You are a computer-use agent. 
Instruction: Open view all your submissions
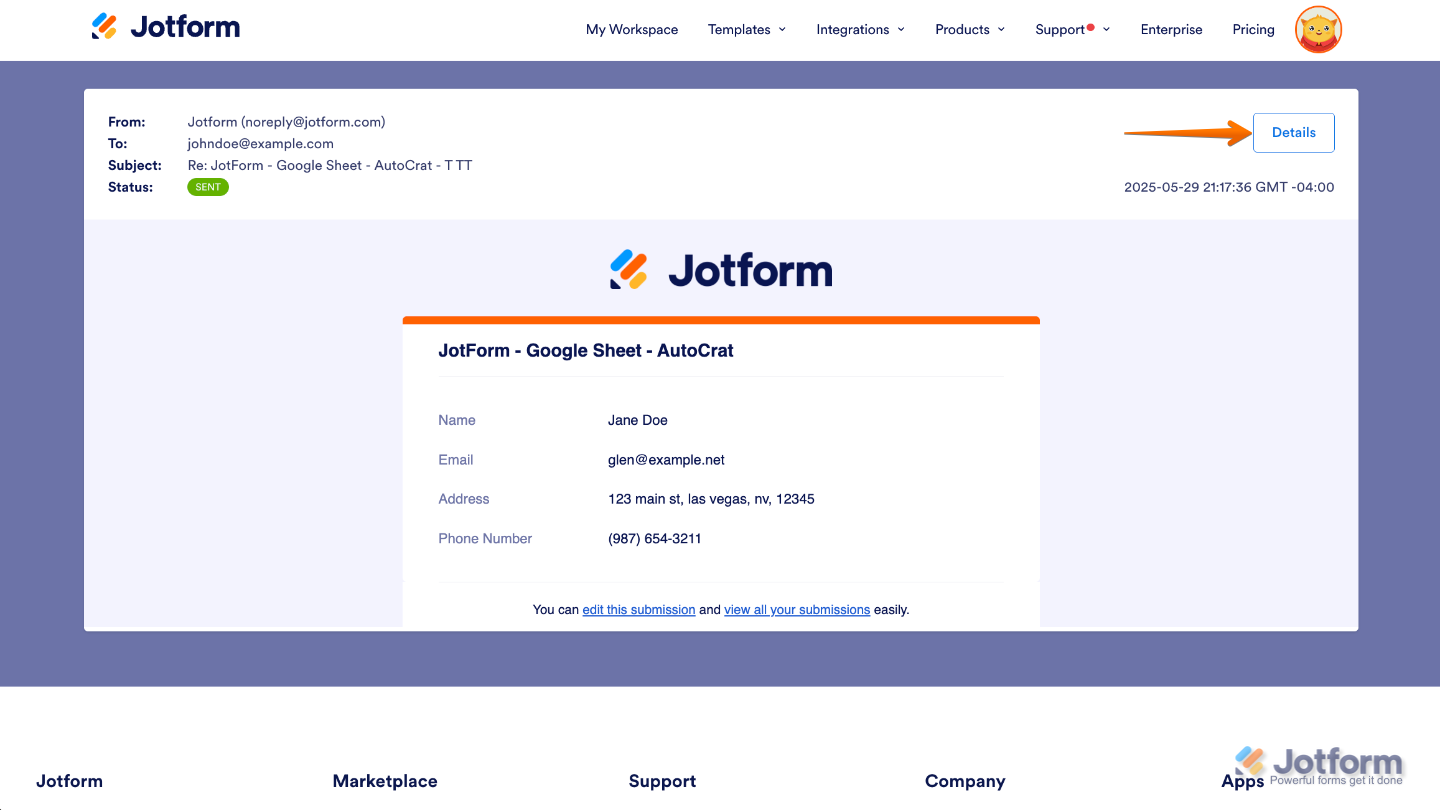point(797,609)
